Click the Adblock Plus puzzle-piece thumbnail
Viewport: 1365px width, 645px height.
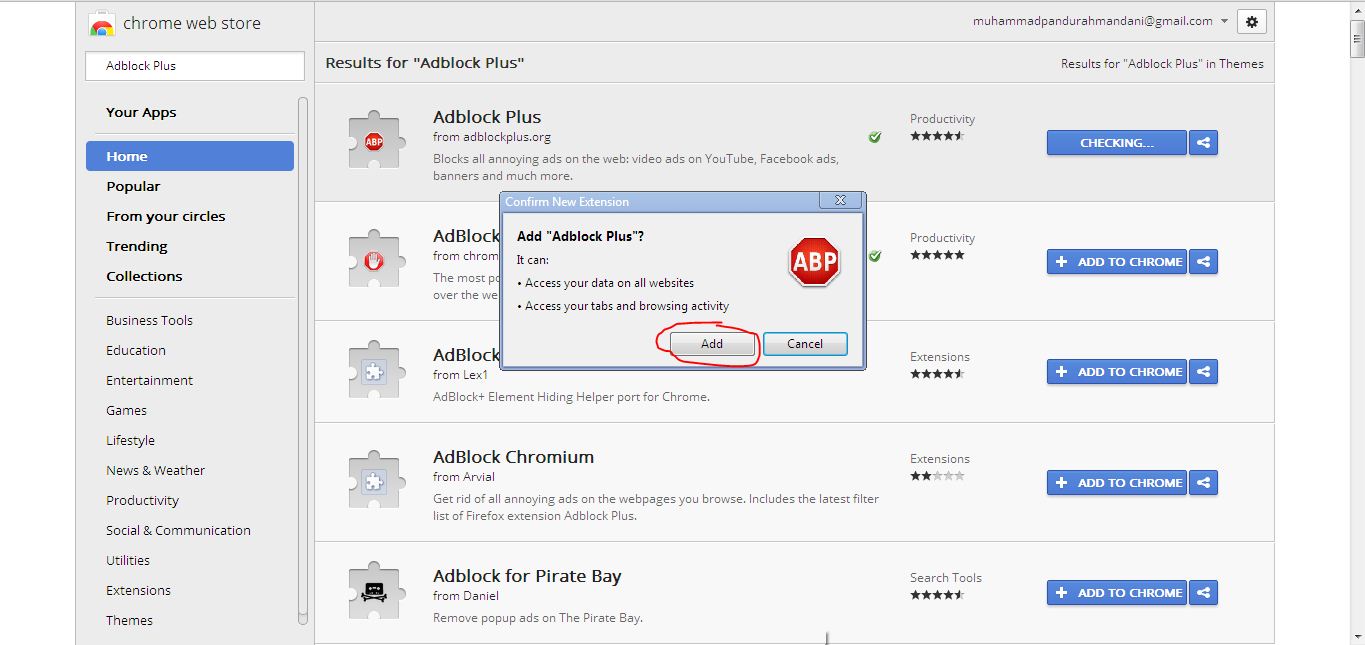[375, 139]
